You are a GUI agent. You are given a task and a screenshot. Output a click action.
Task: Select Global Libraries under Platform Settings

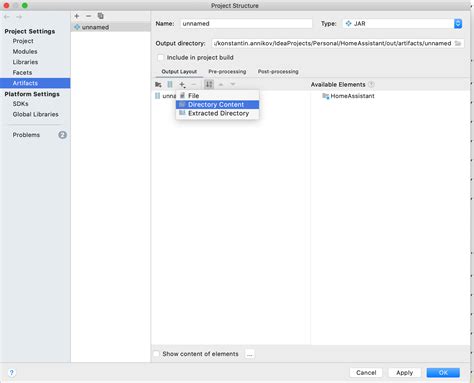35,114
